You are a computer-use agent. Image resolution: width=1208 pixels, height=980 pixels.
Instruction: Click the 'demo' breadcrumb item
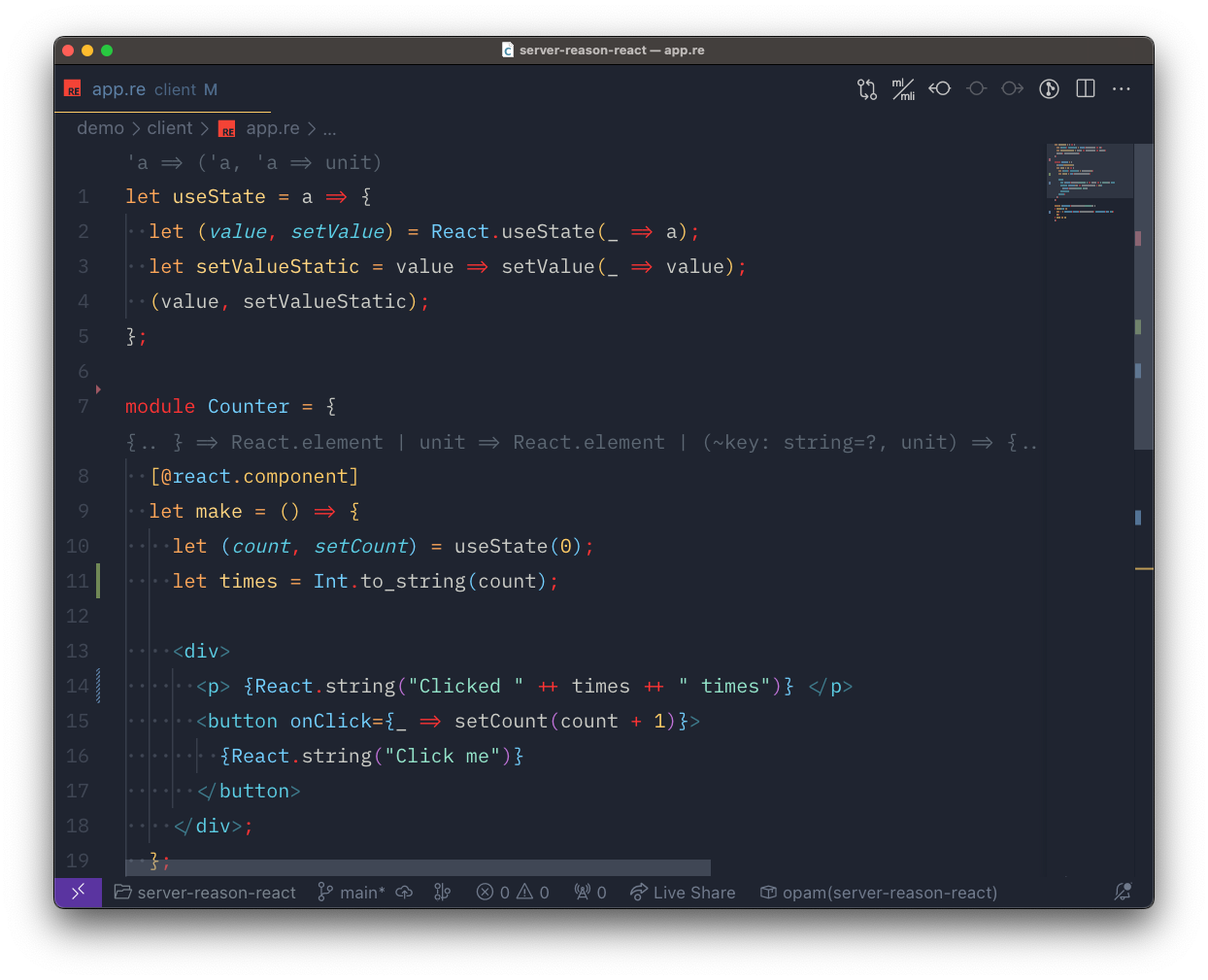point(100,128)
